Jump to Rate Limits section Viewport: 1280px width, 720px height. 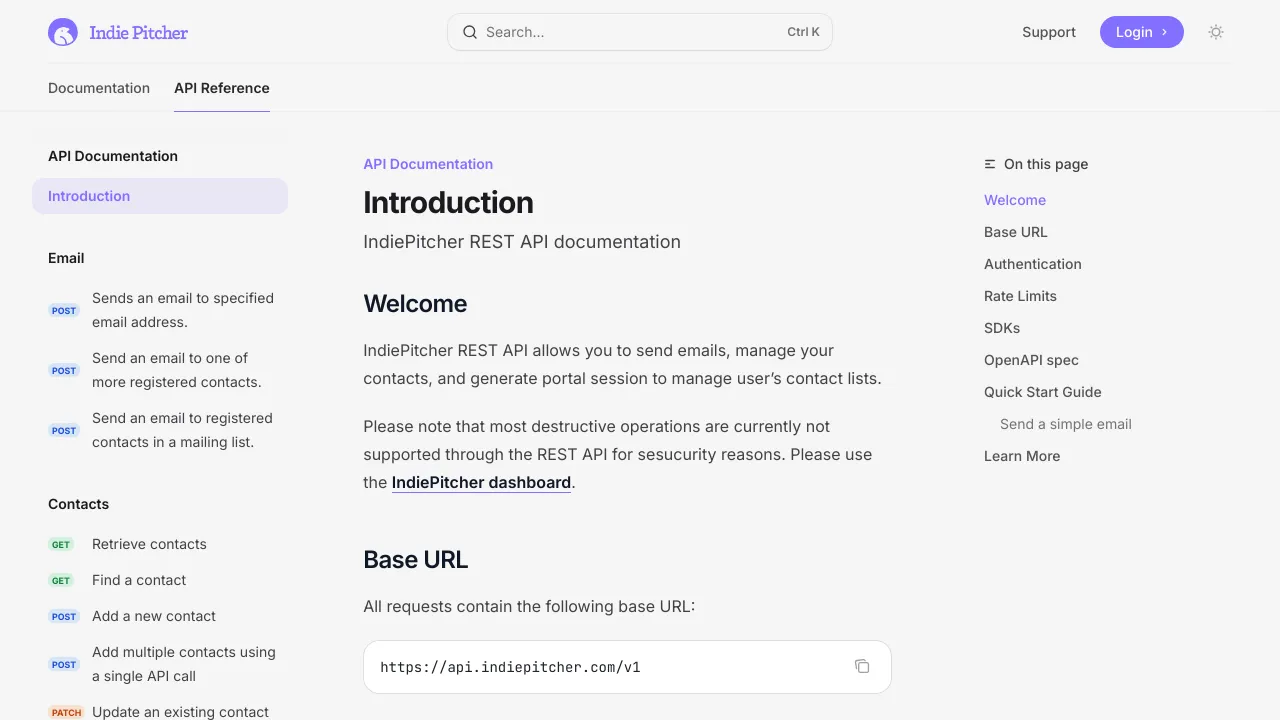coord(1020,296)
